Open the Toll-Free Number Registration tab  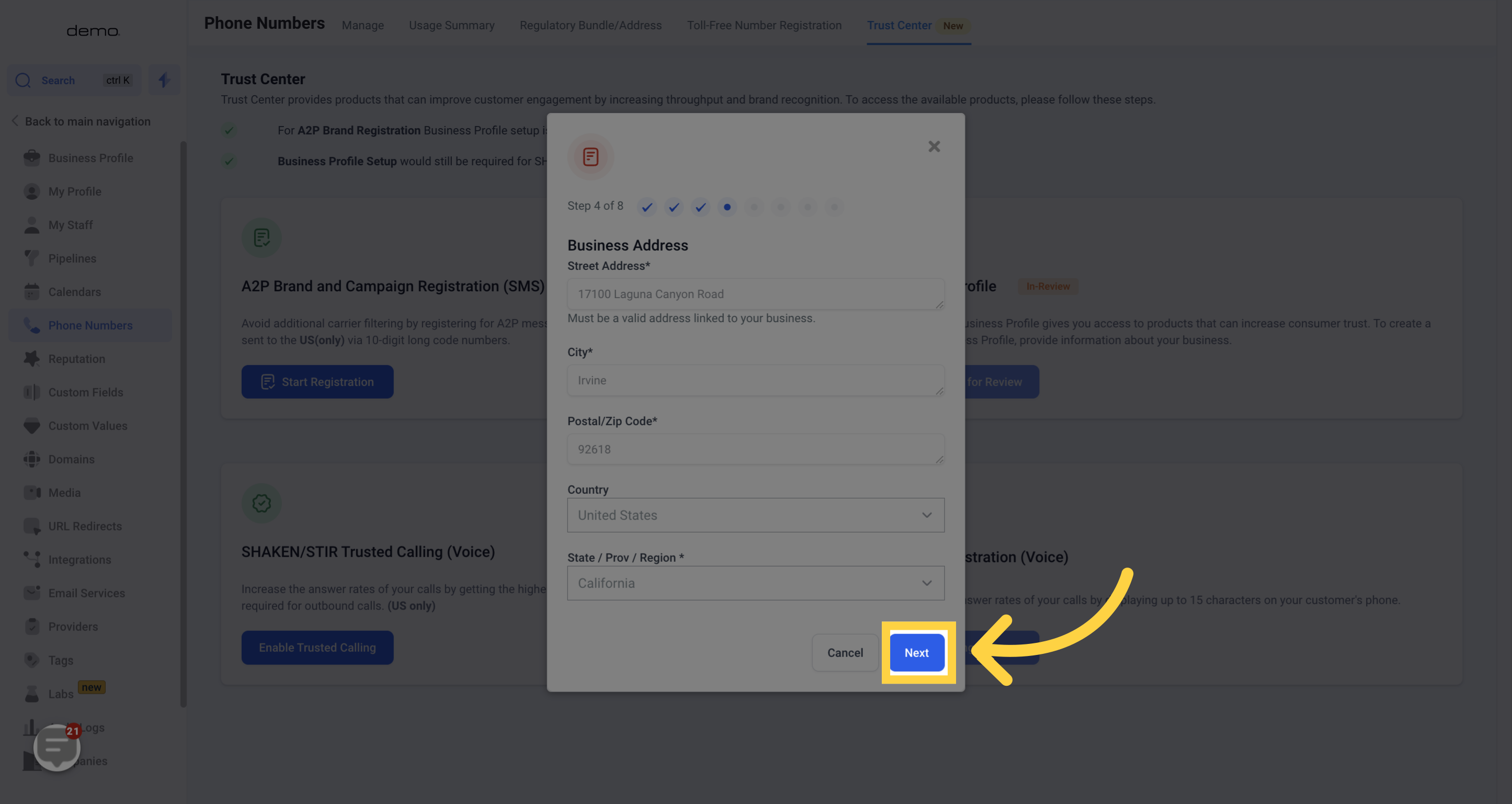click(x=764, y=25)
